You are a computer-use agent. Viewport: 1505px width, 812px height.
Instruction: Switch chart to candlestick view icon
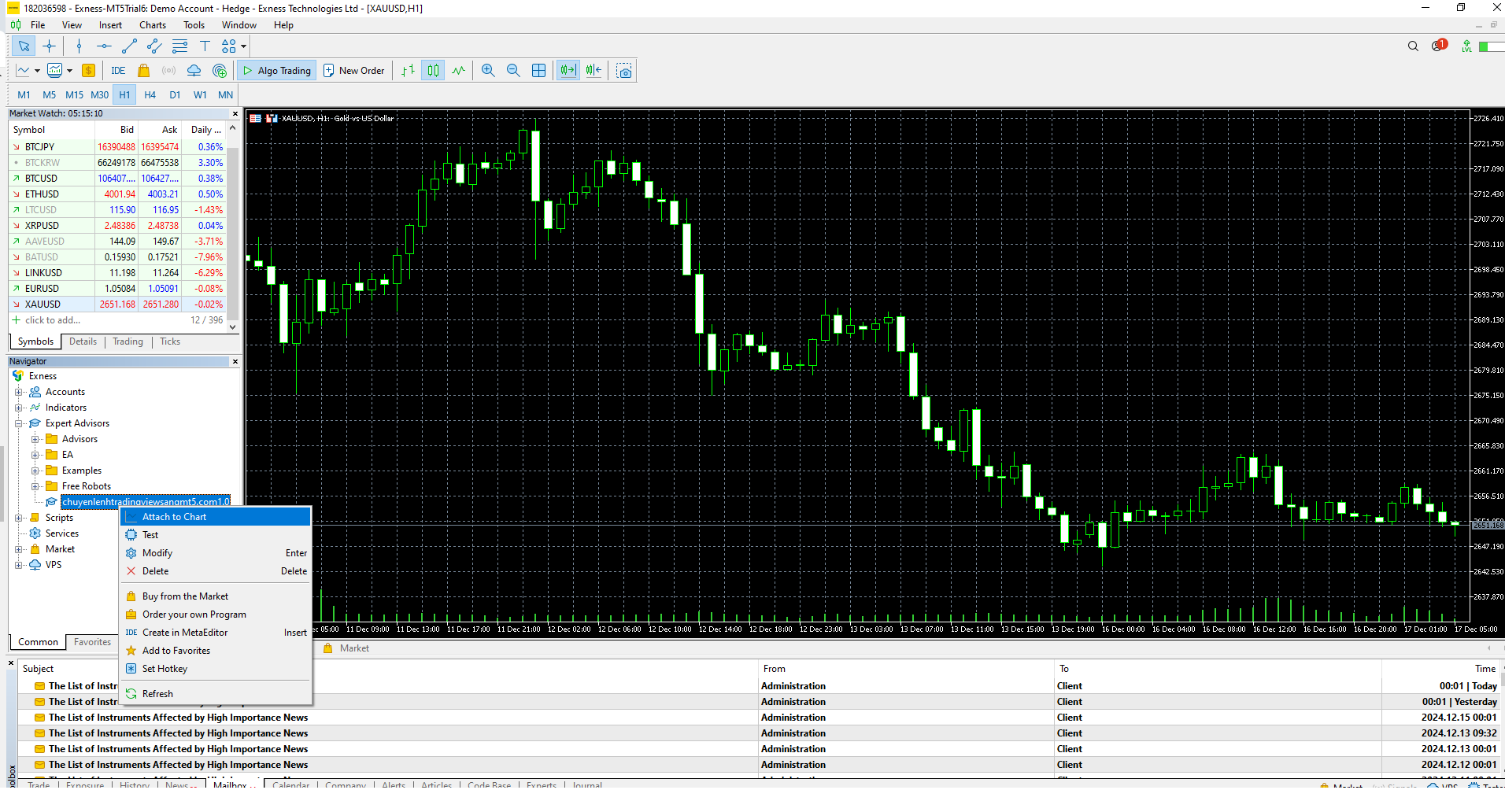pyautogui.click(x=433, y=71)
